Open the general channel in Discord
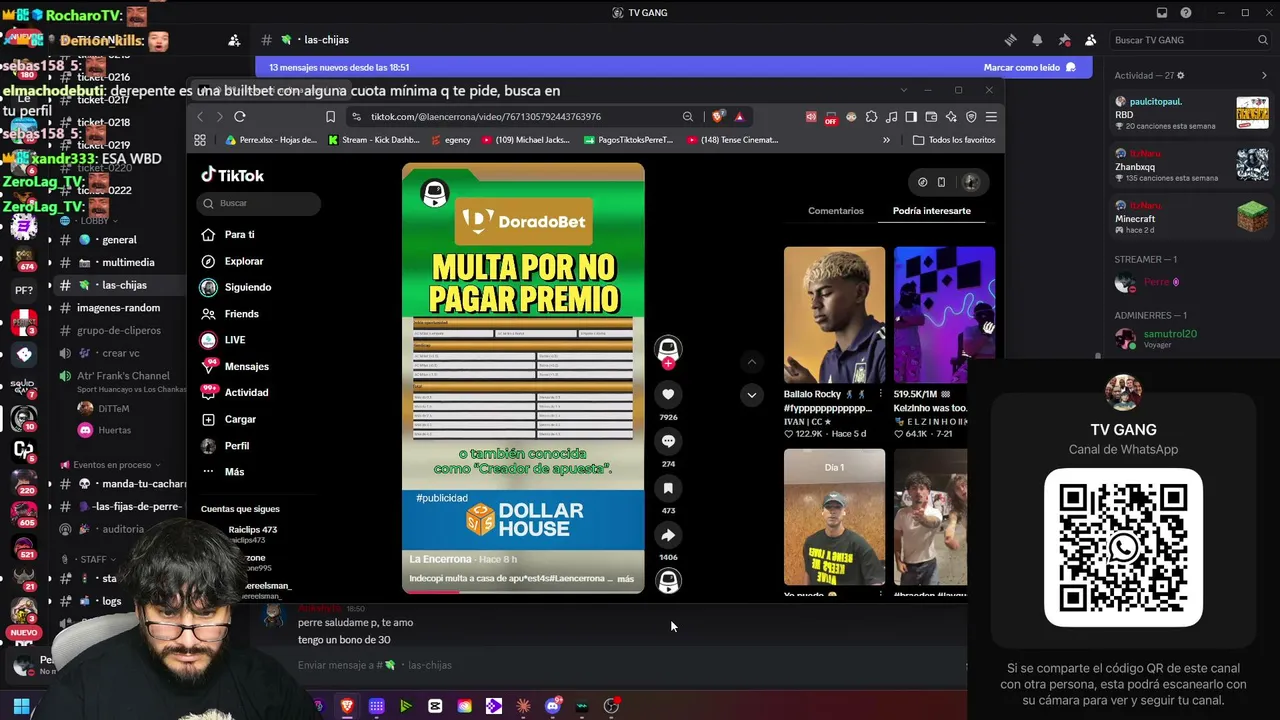The height and width of the screenshot is (720, 1280). 120,240
